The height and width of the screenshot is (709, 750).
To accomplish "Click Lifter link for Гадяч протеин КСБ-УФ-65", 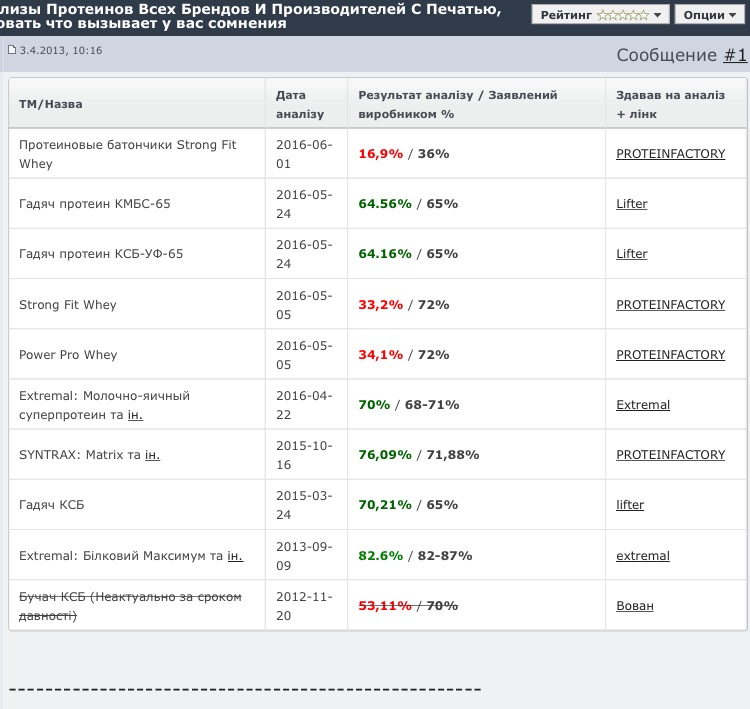I will pyautogui.click(x=631, y=254).
